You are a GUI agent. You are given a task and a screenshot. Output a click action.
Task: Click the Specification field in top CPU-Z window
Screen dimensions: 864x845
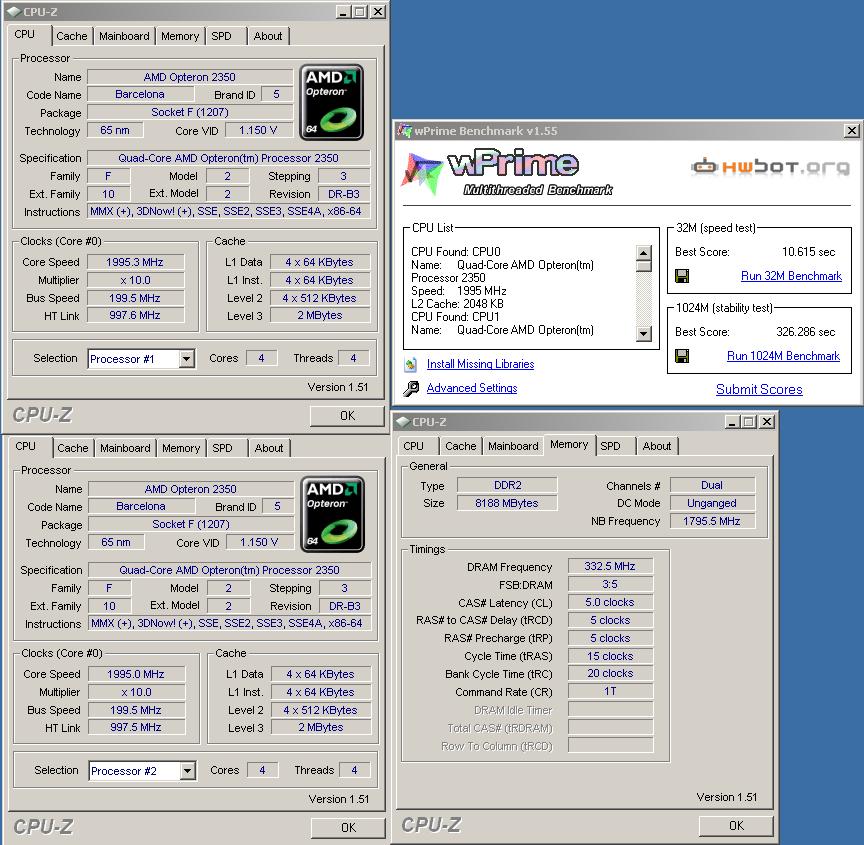[x=229, y=158]
